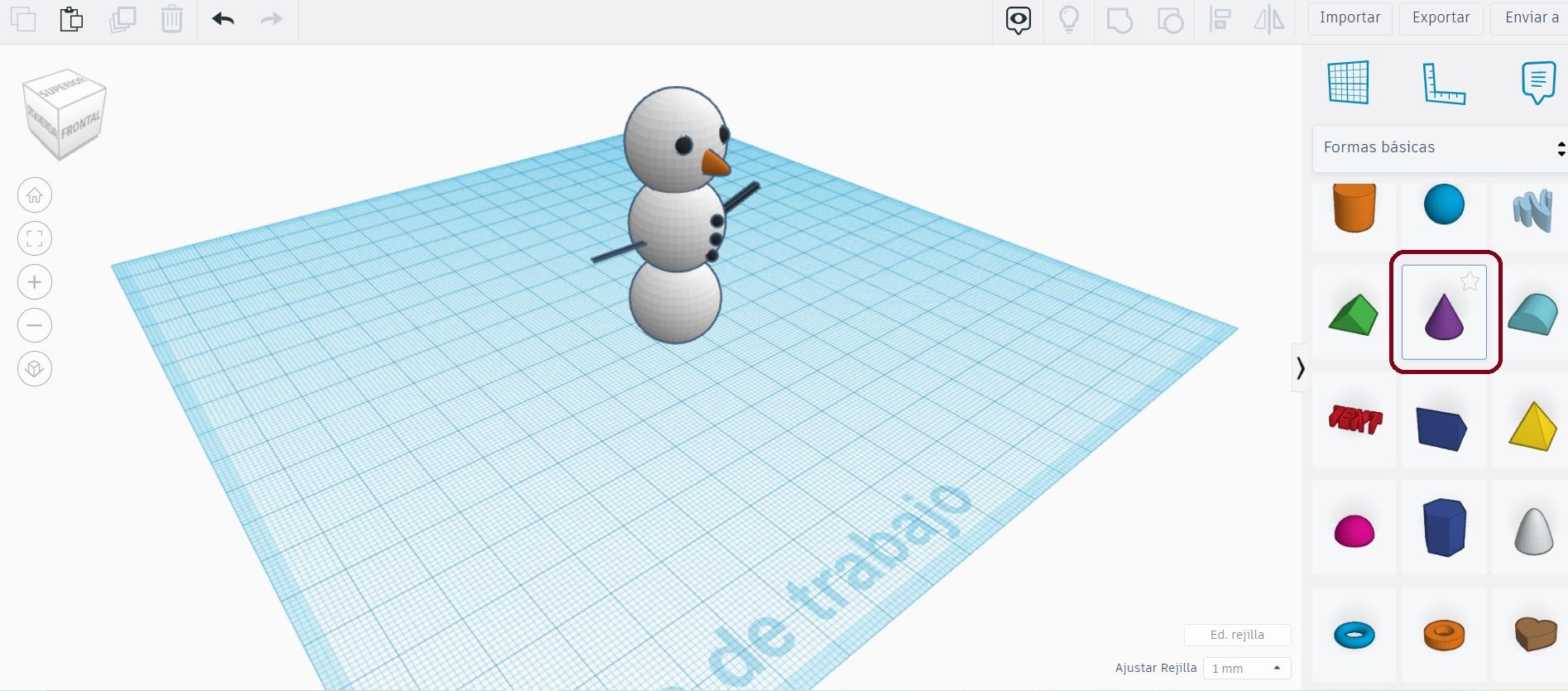
Task: Select the brown heart shape
Action: (x=1535, y=634)
